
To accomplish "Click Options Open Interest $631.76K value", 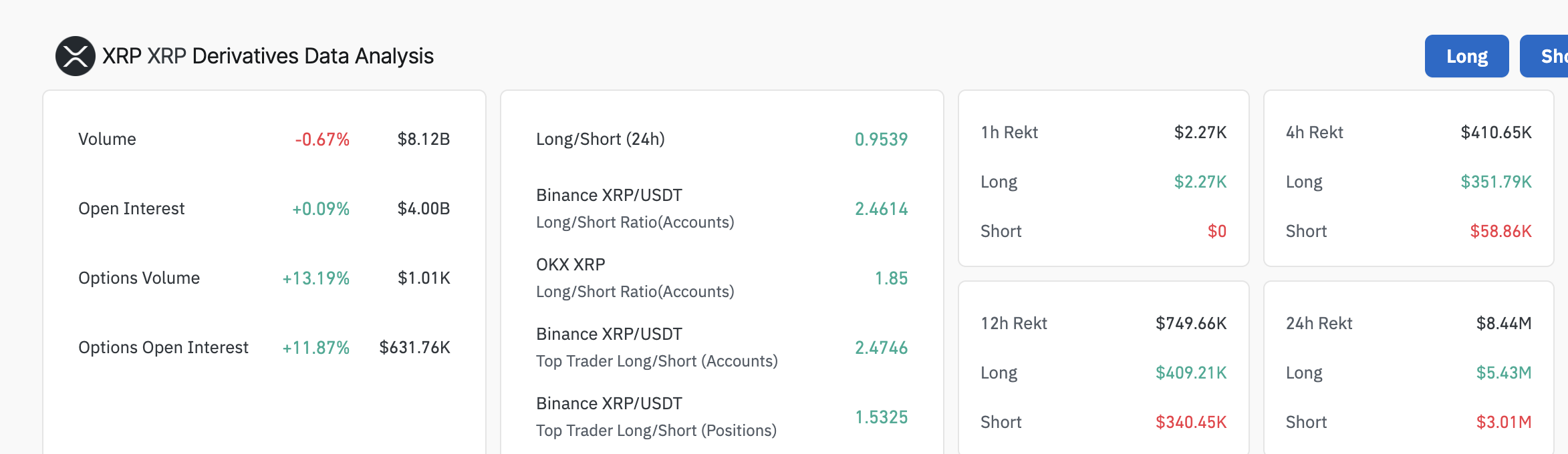I will coord(414,347).
